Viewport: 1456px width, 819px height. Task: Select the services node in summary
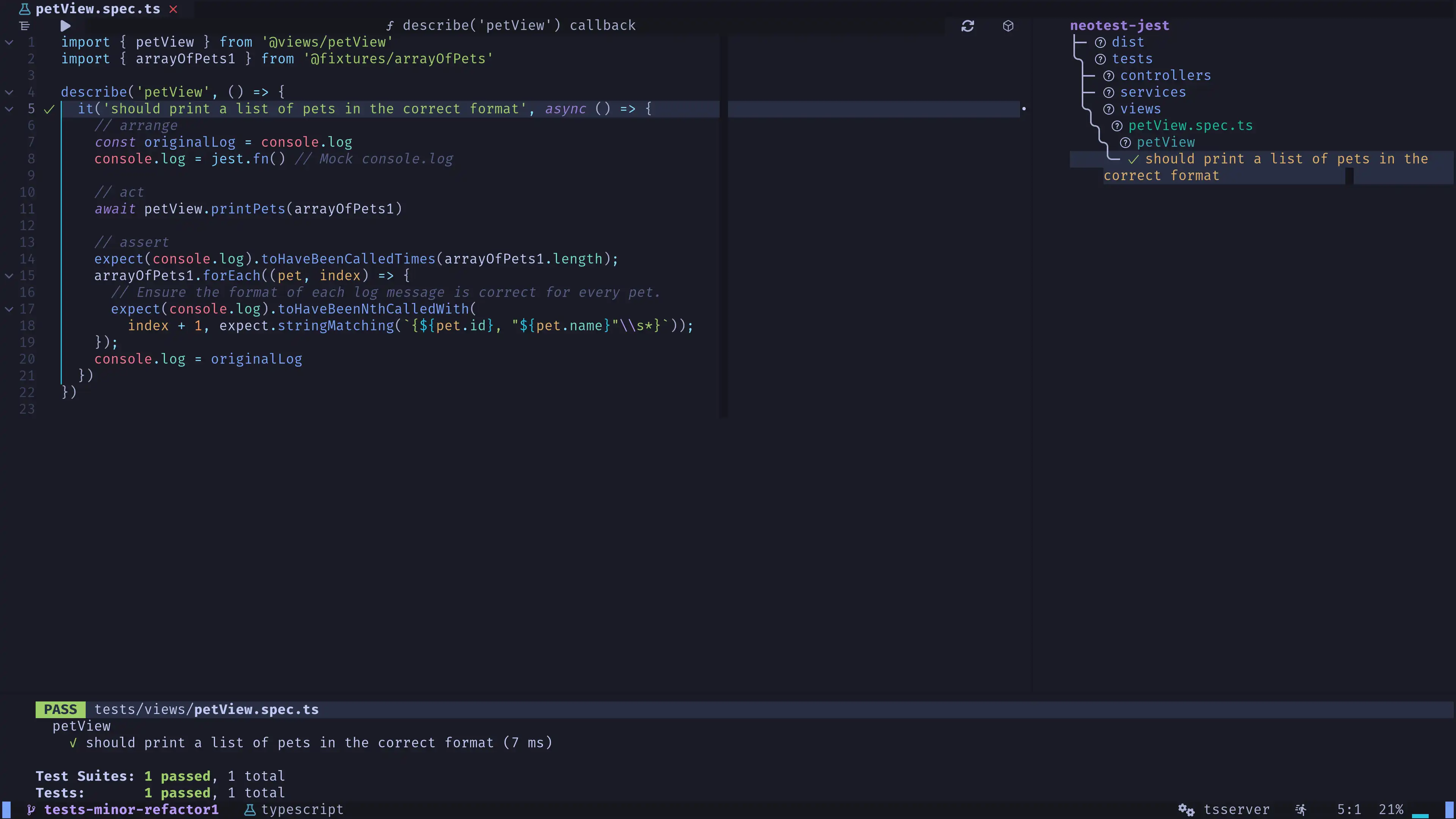(1153, 92)
